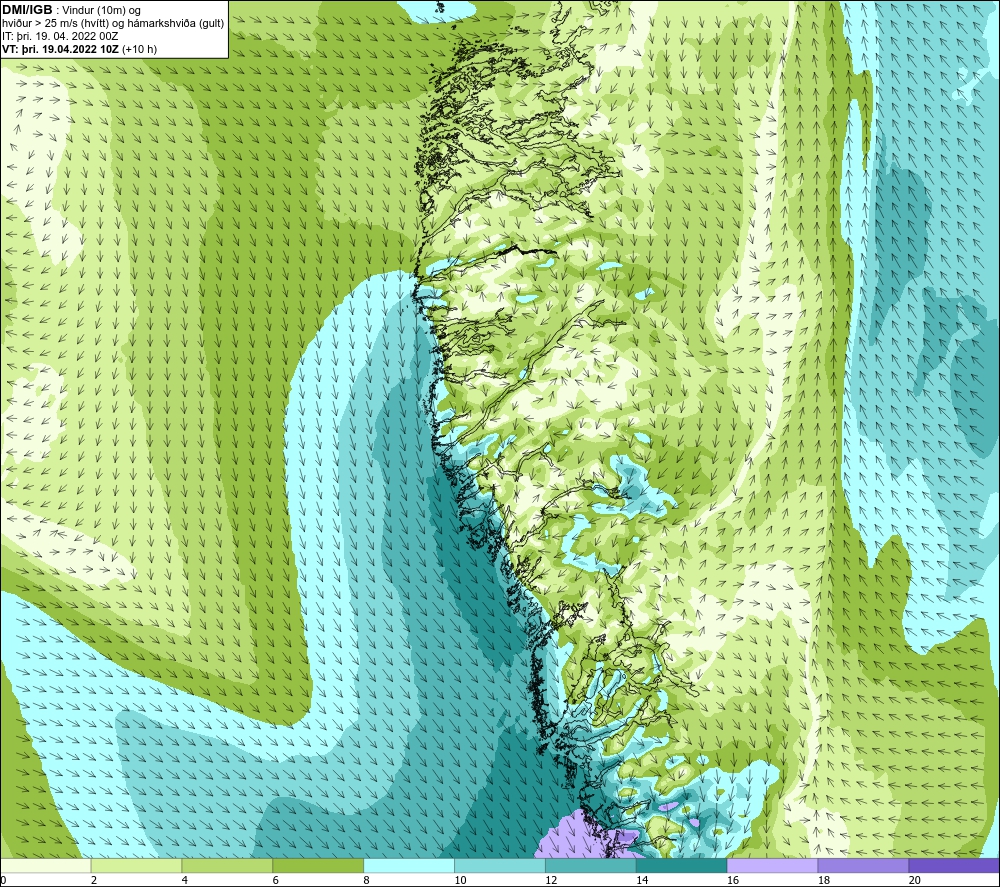Click the legend line mentioning "hámarkshviða (gult)"
Image resolution: width=1000 pixels, height=887 pixels.
coord(113,23)
